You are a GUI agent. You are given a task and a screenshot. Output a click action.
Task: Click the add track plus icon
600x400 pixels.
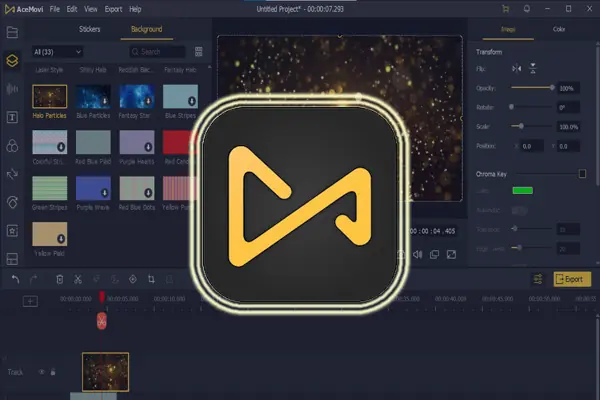click(x=30, y=301)
